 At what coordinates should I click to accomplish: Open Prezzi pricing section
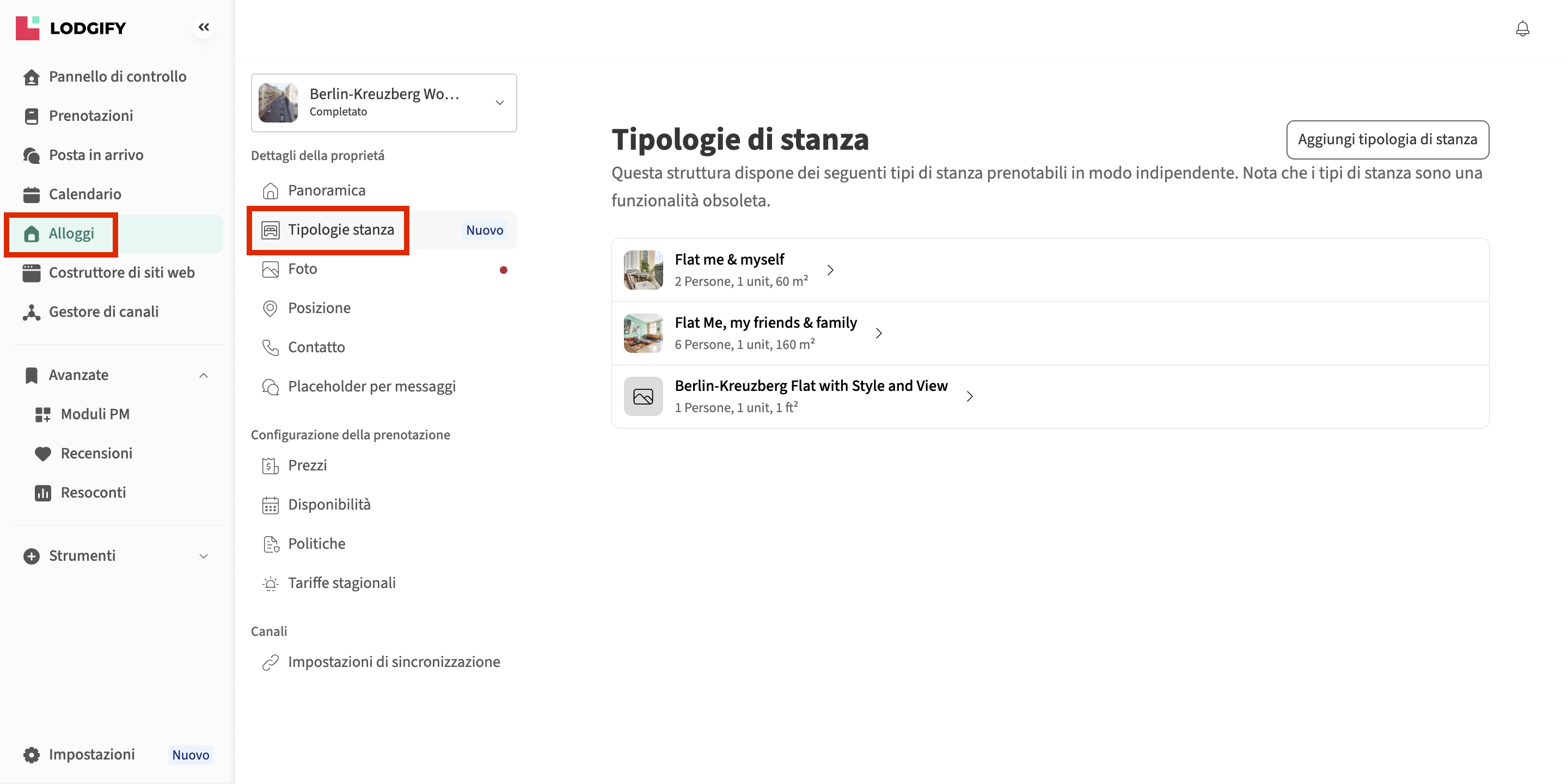307,465
